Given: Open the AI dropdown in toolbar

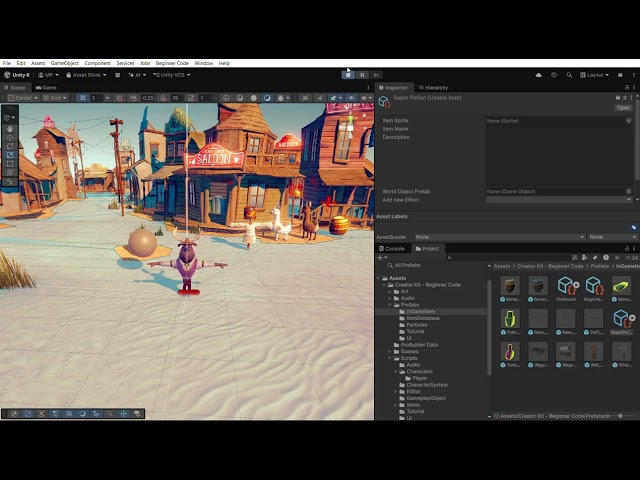Looking at the screenshot, I should pyautogui.click(x=137, y=75).
